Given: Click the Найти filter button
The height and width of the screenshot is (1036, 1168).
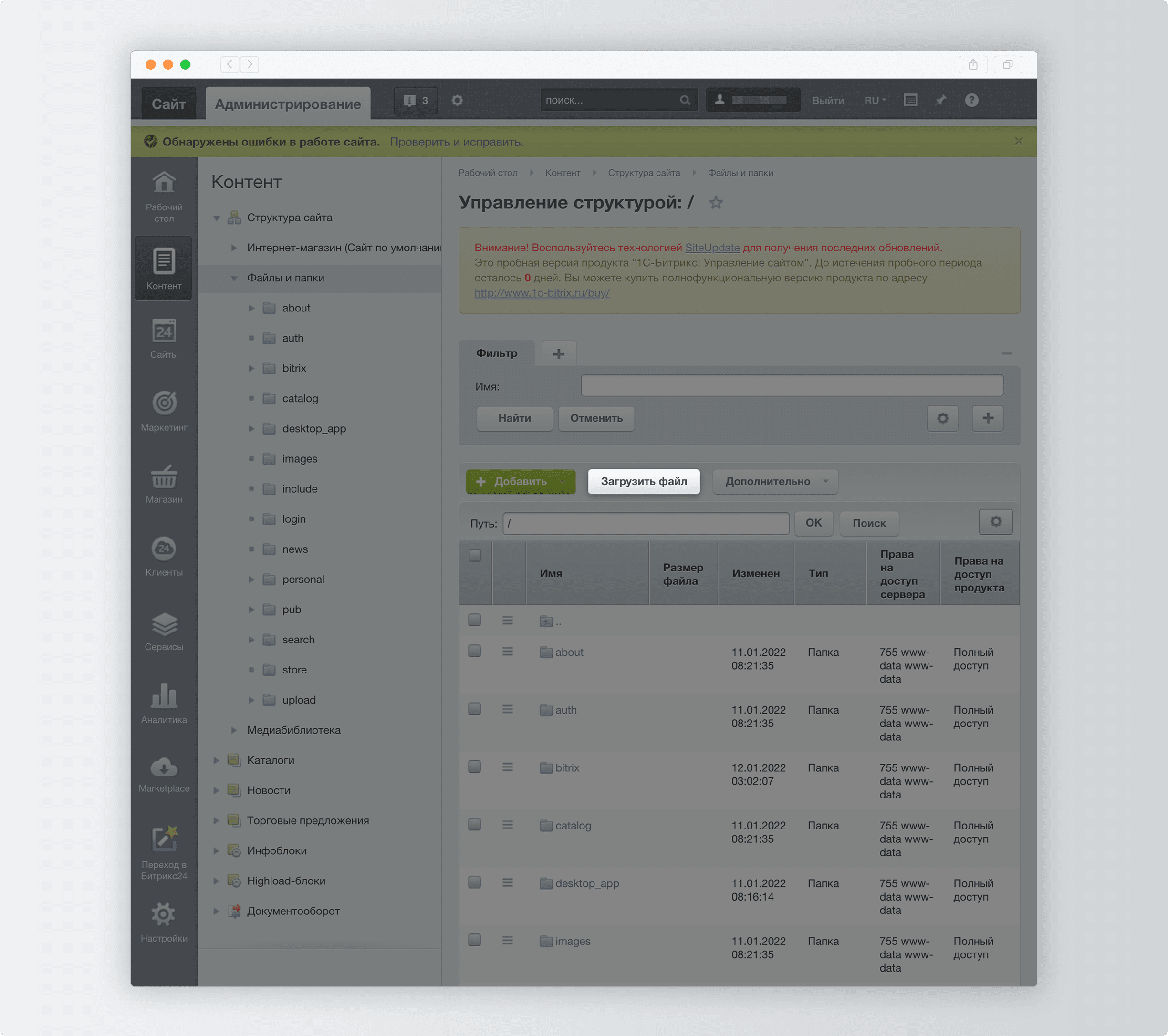Looking at the screenshot, I should pyautogui.click(x=514, y=418).
